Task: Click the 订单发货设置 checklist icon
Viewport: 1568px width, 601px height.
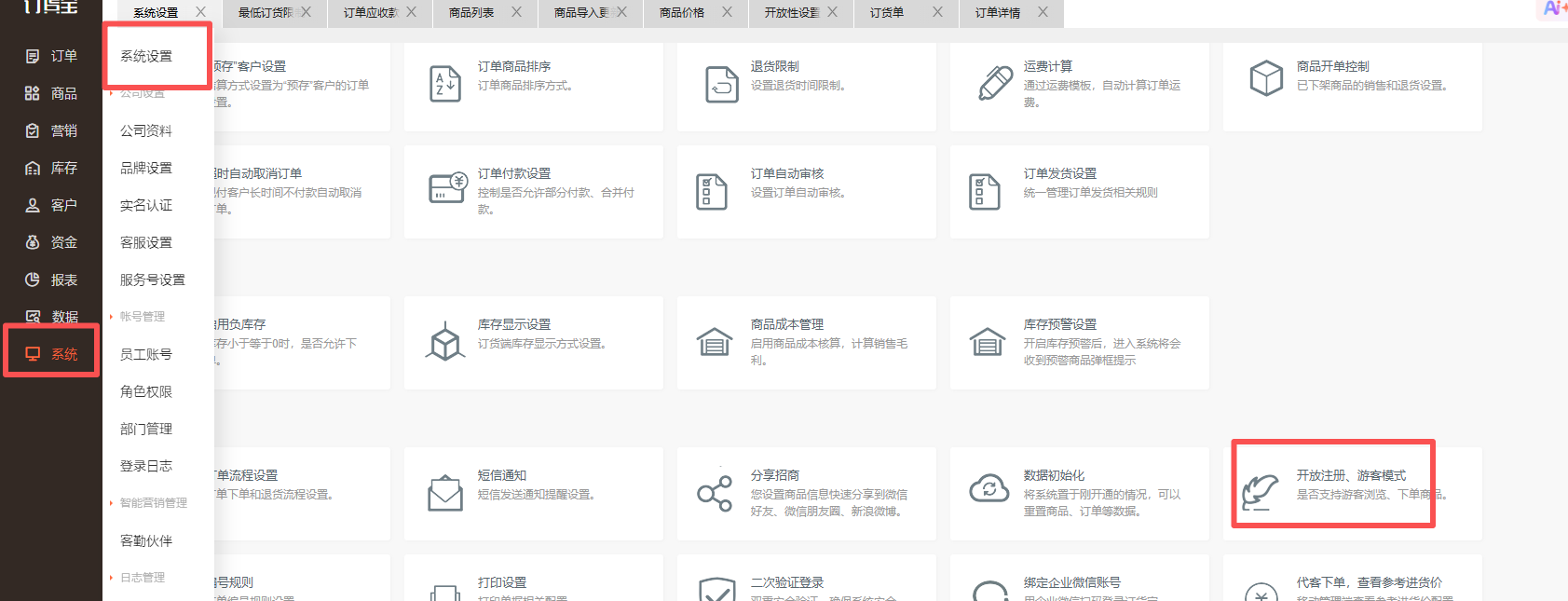Action: pyautogui.click(x=985, y=192)
